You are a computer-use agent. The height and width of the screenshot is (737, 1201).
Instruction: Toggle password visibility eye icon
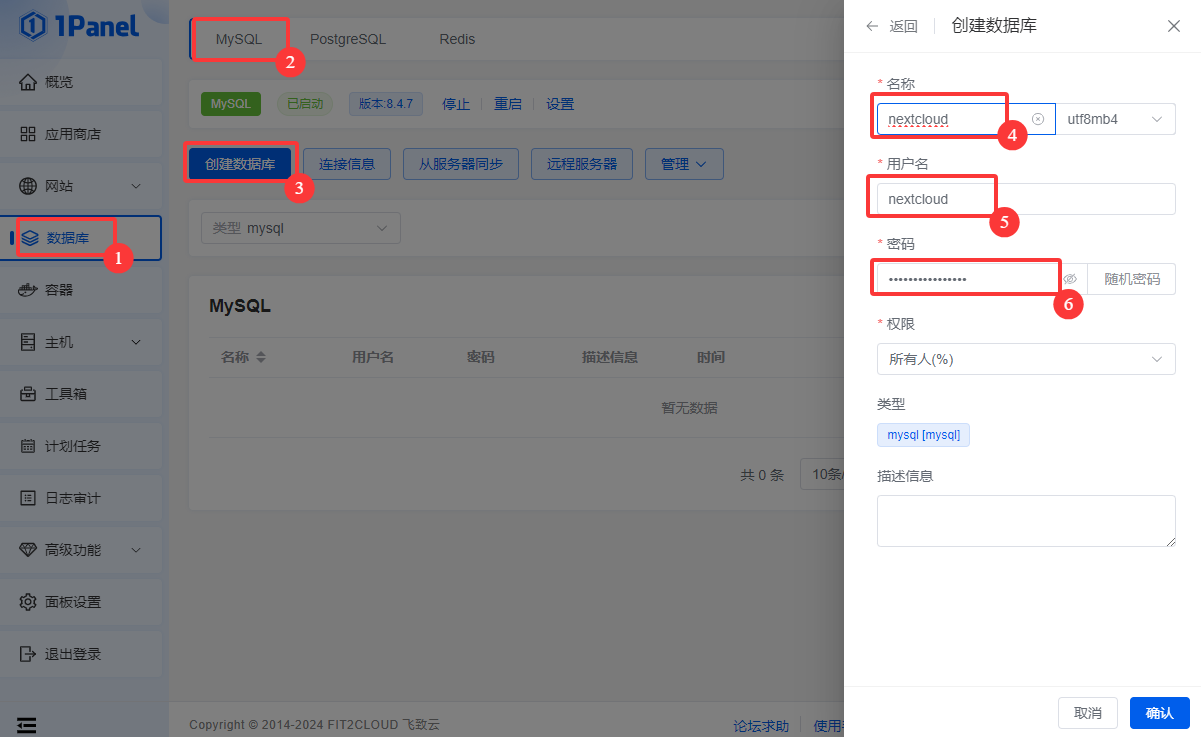1070,279
